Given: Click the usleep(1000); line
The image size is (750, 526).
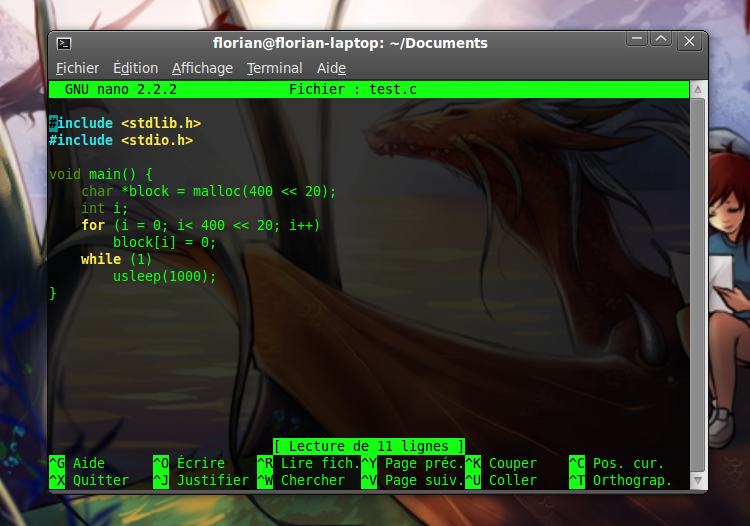Looking at the screenshot, I should 164,276.
